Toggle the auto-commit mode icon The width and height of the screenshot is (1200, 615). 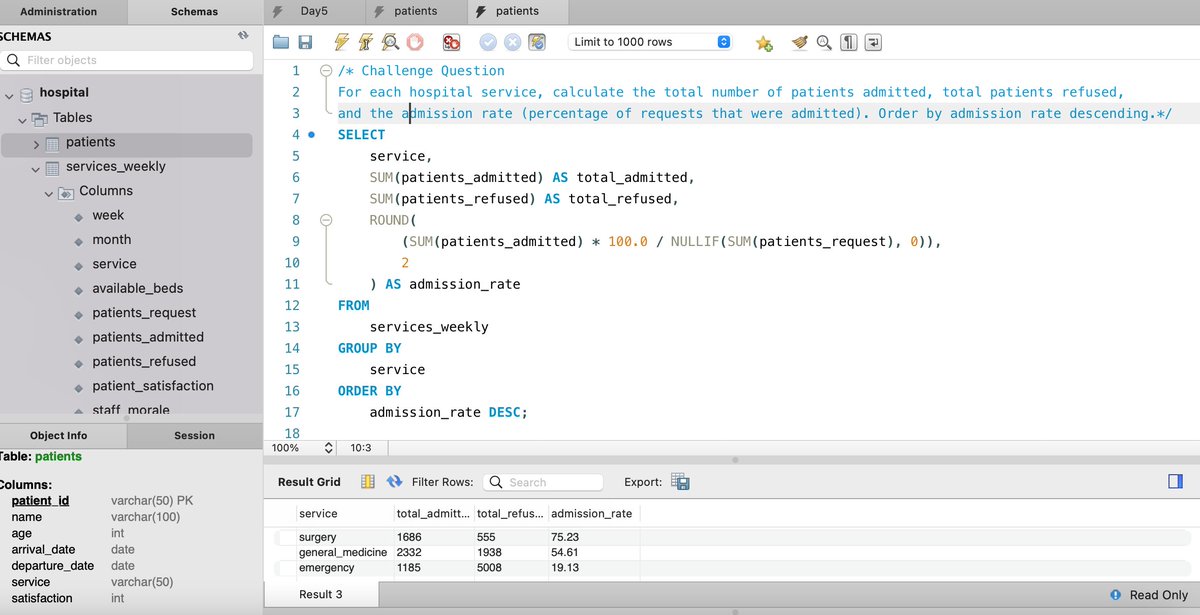point(537,42)
